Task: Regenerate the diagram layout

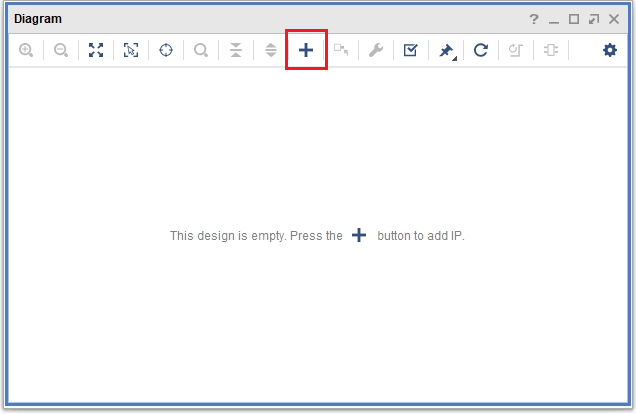Action: coord(481,50)
